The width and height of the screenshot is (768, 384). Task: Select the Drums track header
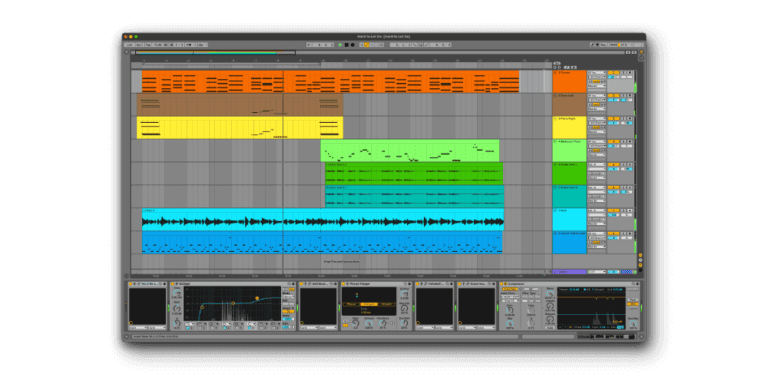(x=569, y=81)
